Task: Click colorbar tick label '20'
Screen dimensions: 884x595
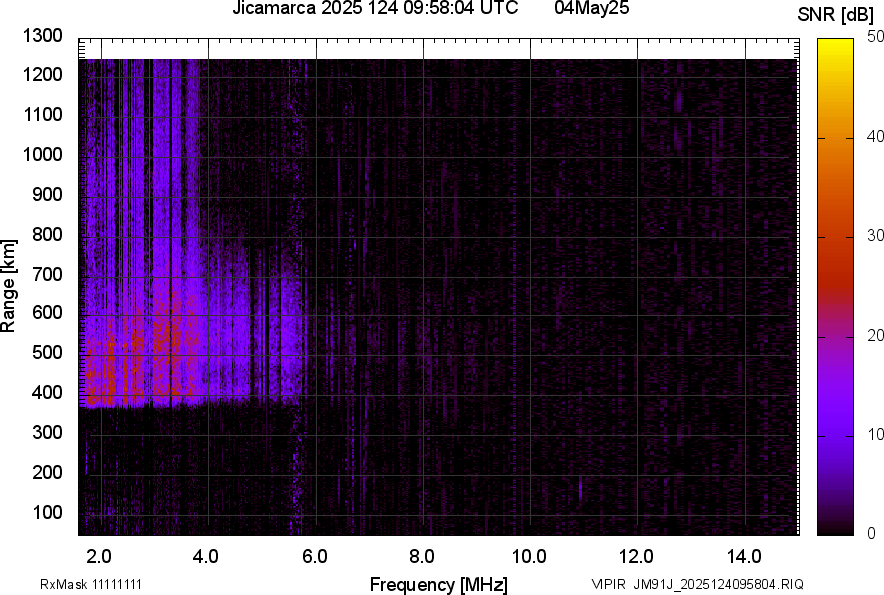Action: [x=875, y=335]
